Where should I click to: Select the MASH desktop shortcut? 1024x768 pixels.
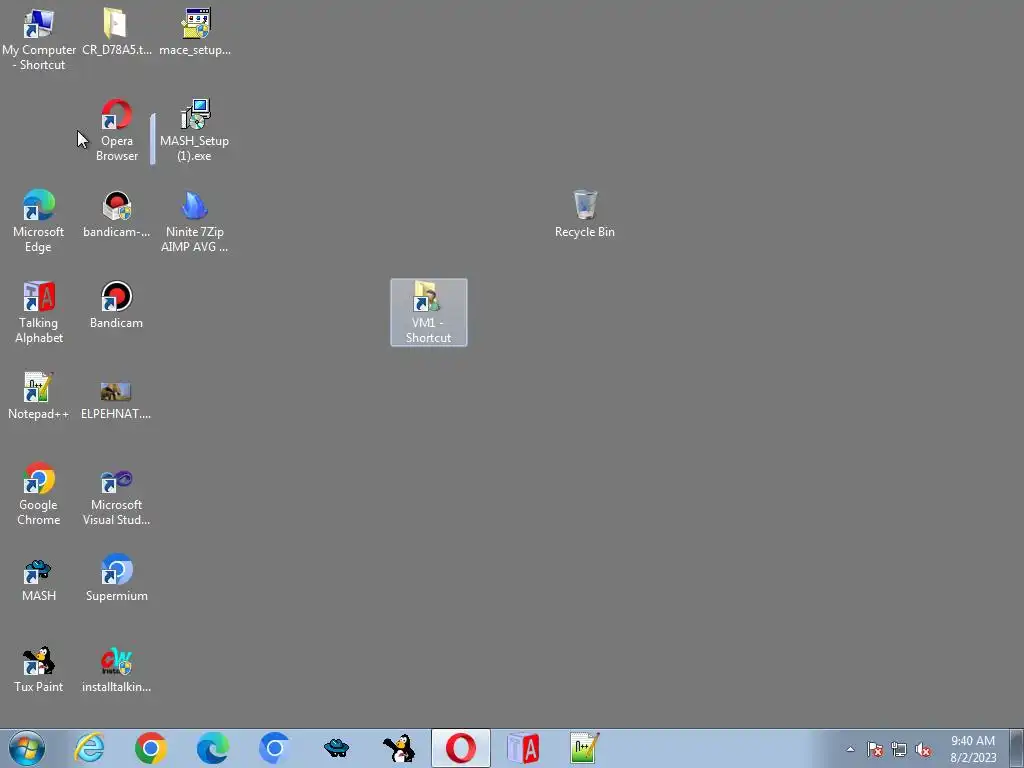pos(39,579)
